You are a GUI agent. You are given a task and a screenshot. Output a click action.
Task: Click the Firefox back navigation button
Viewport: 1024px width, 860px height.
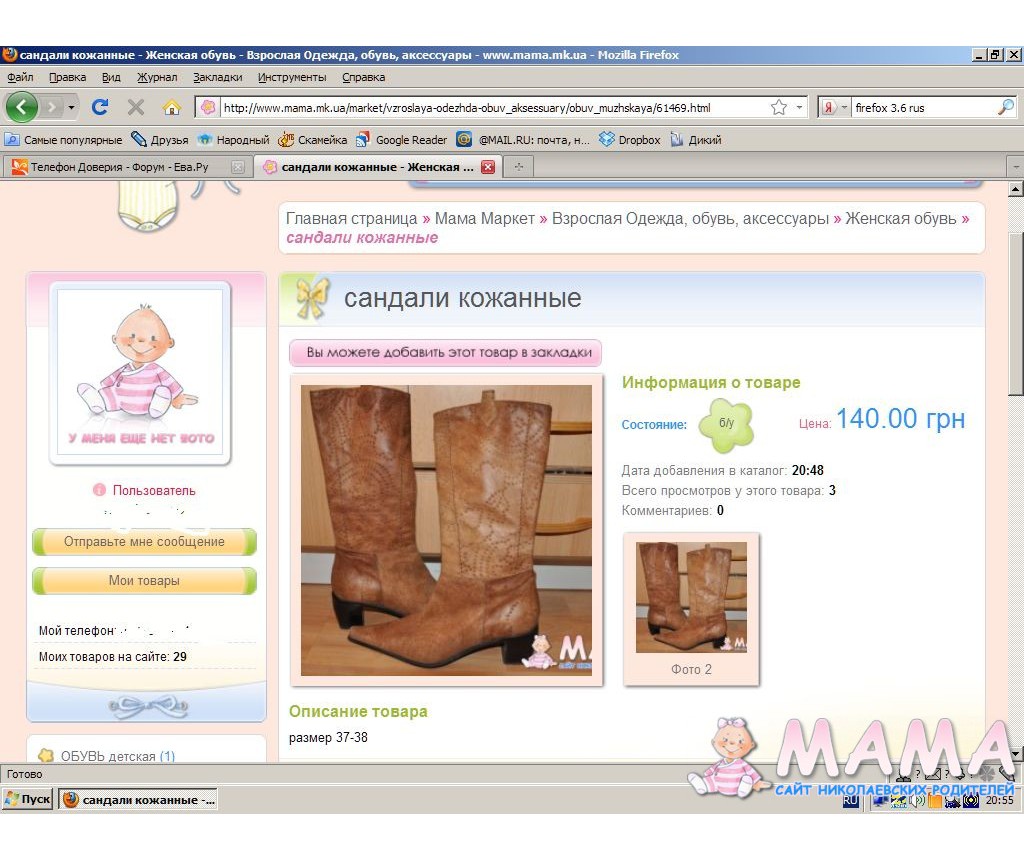click(22, 107)
